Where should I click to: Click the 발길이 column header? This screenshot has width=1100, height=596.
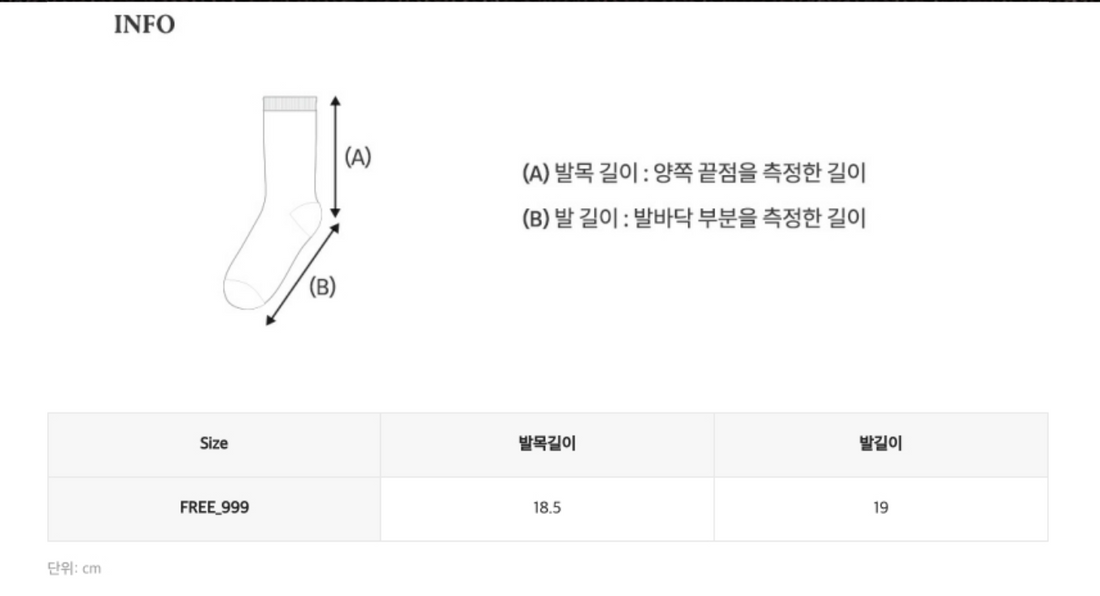pos(880,444)
